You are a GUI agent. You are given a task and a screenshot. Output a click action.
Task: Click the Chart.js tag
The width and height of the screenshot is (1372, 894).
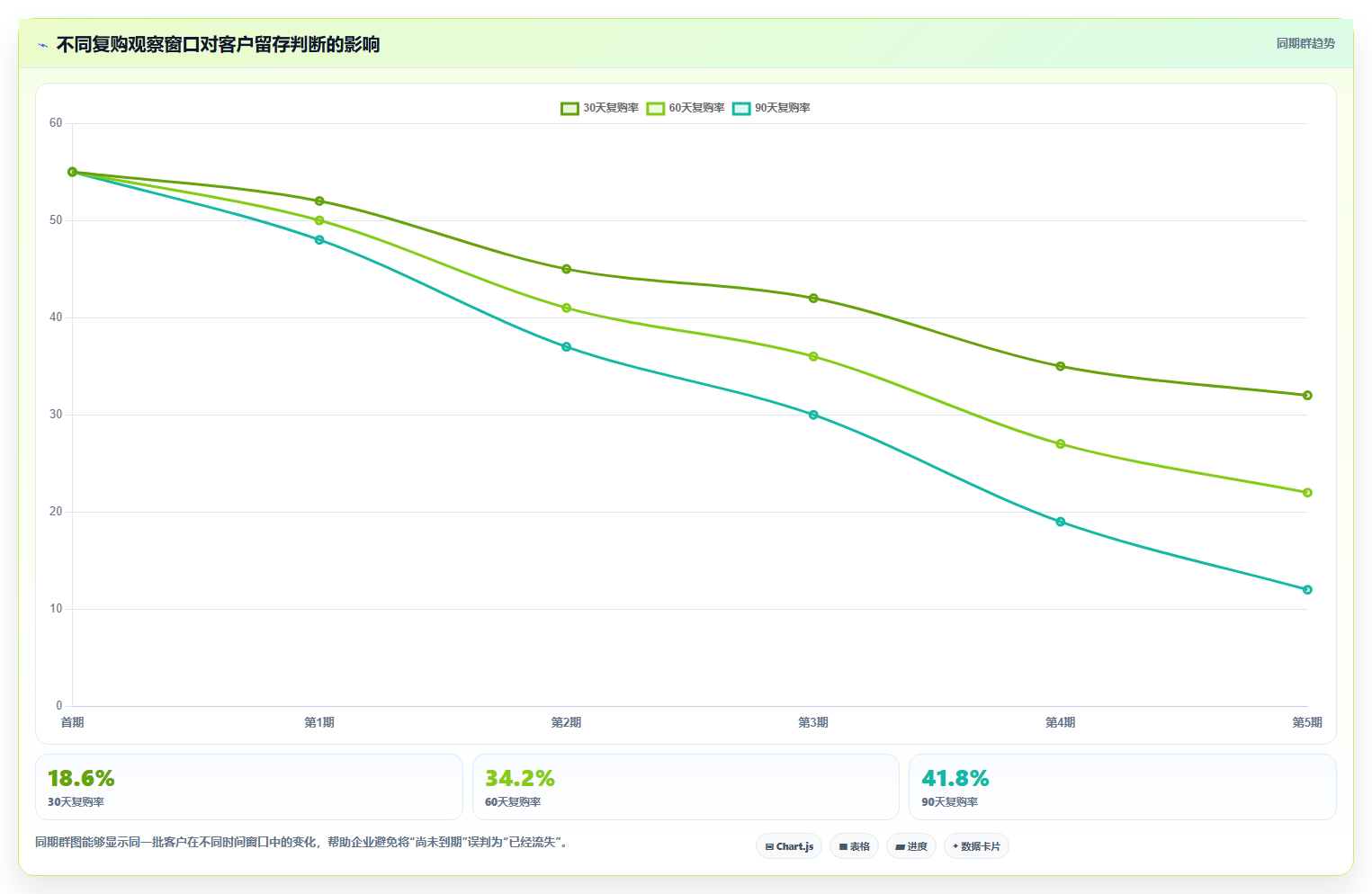[789, 846]
